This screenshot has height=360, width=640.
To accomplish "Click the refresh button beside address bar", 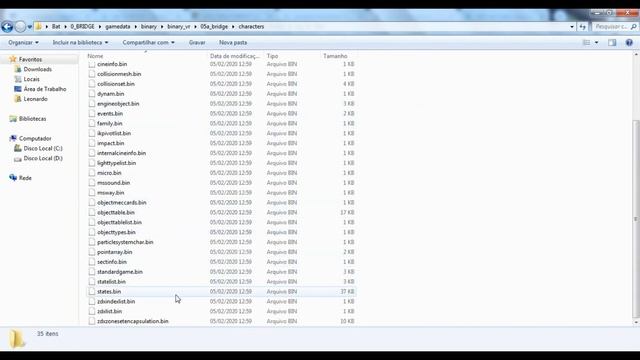I will tap(582, 27).
